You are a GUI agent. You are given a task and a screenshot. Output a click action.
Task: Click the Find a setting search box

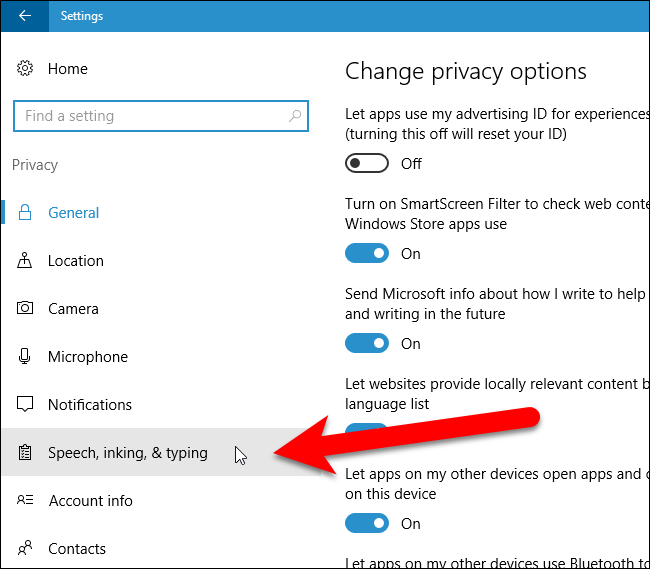(150, 116)
